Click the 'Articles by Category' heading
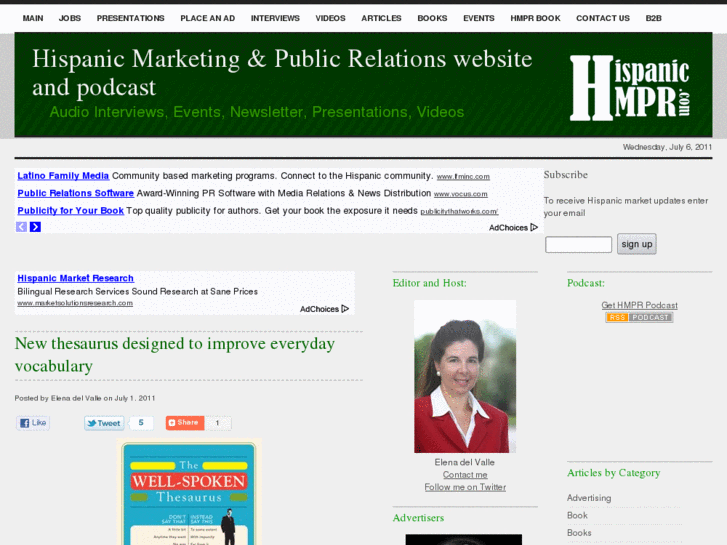Screen dimensions: 727x545 613,473
